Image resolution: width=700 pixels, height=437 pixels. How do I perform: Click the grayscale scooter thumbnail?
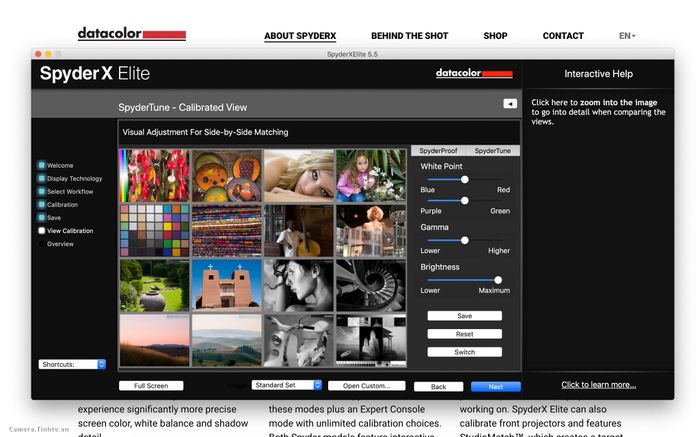[x=299, y=341]
